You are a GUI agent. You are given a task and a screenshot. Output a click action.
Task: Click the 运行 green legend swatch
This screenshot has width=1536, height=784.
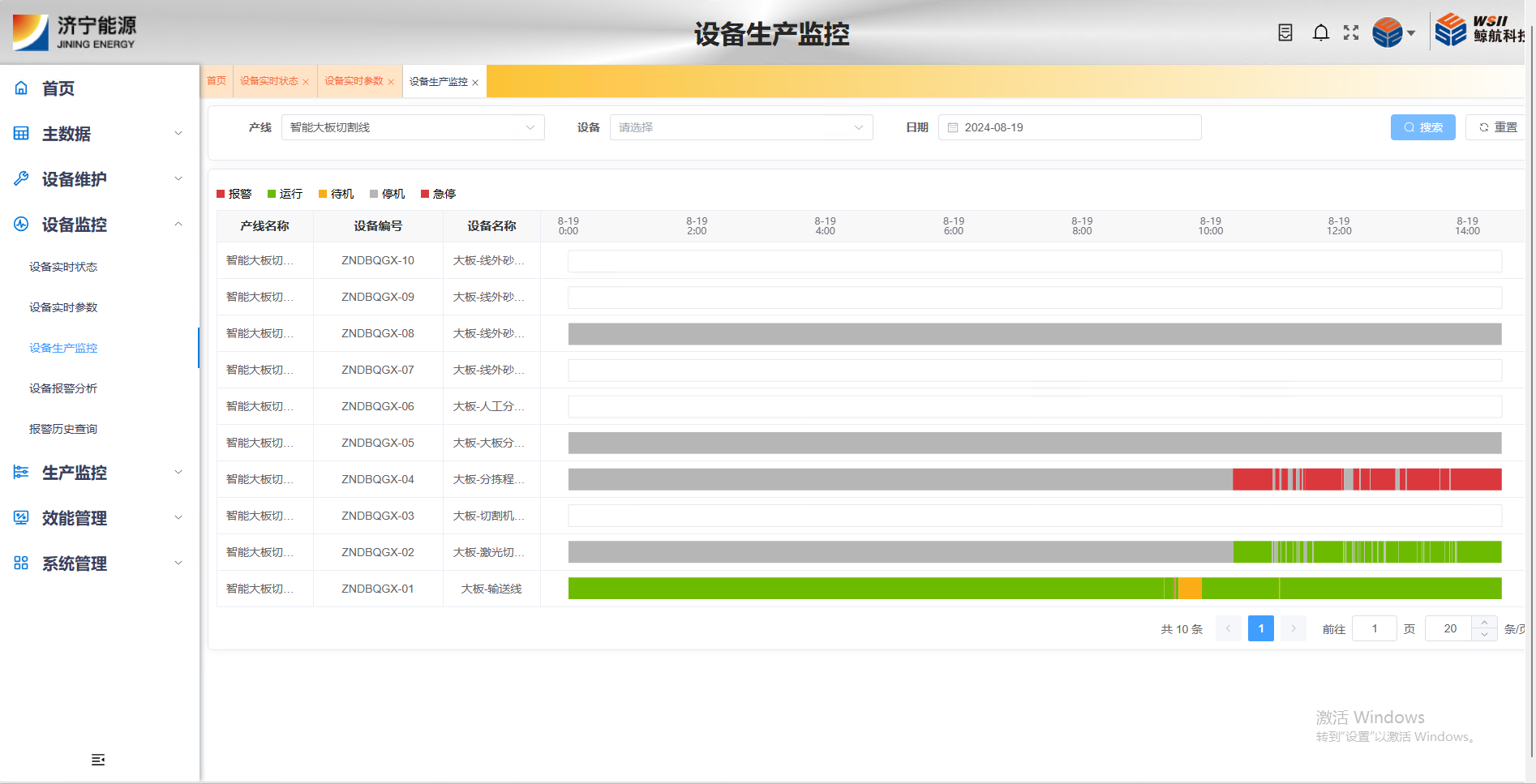(272, 194)
